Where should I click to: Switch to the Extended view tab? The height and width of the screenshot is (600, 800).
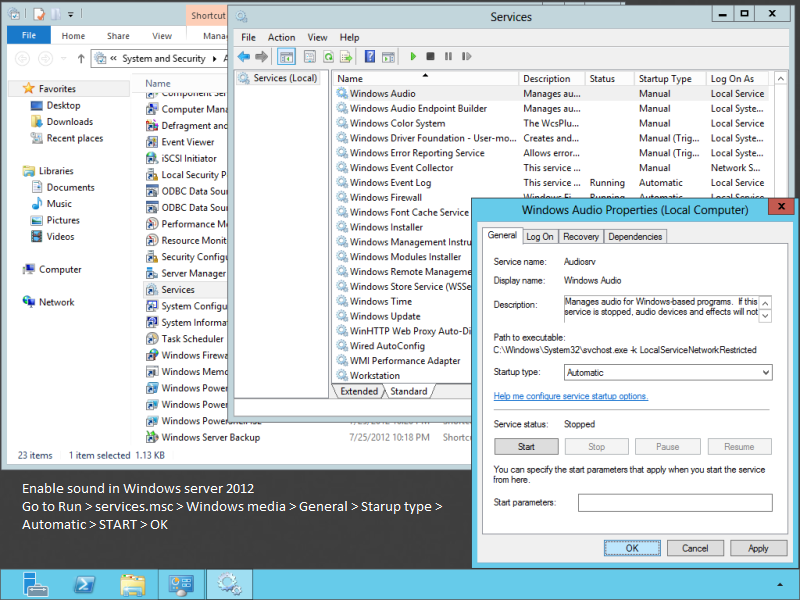click(359, 391)
